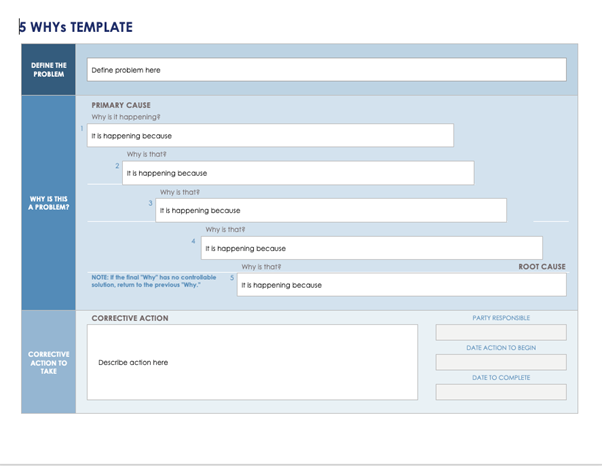Click the 'PRIMARY CAUSE' heading
The height and width of the screenshot is (466, 602).
tap(121, 105)
